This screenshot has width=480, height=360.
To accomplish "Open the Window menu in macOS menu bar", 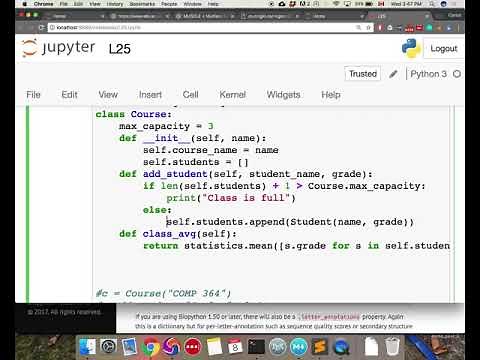I will pyautogui.click(x=192, y=4).
